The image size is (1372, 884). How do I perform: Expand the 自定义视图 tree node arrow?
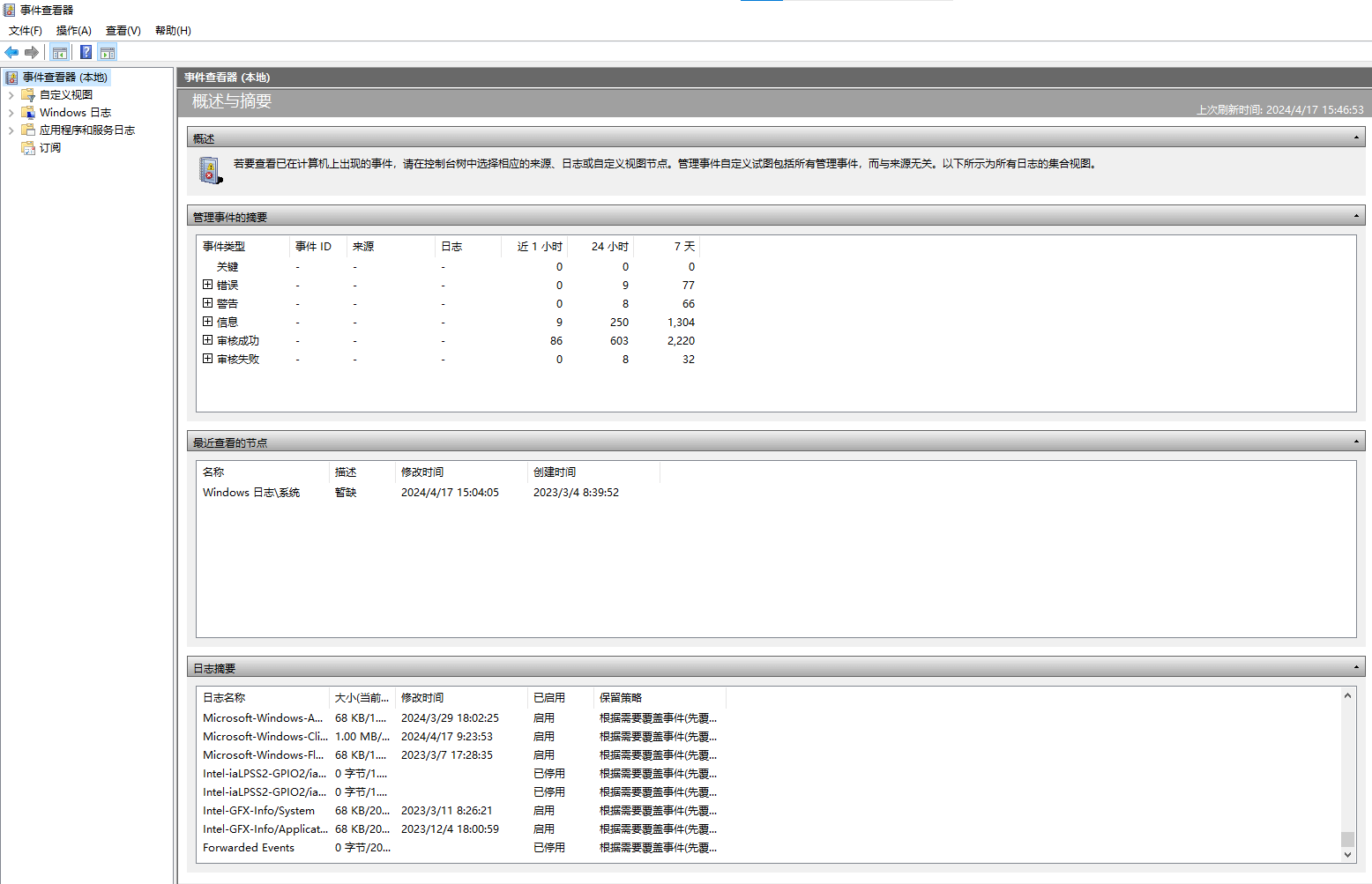(x=11, y=95)
